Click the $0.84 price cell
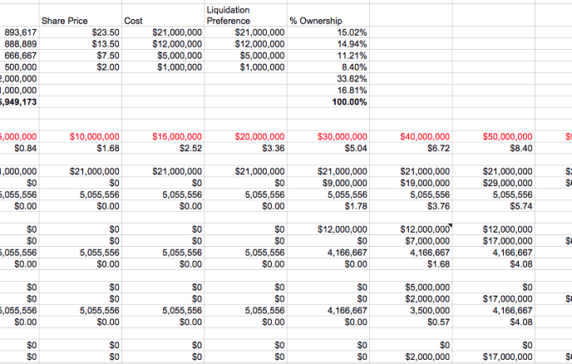Viewport: 572px width, 364px height. click(19, 148)
